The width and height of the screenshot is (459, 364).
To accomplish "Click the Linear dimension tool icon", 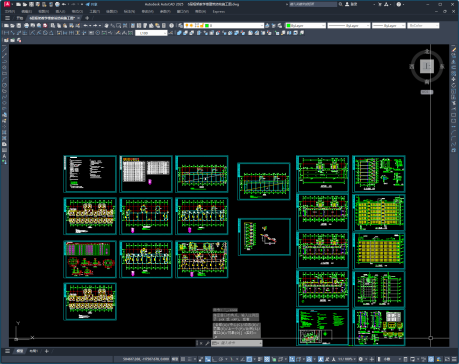I will coord(6,33).
